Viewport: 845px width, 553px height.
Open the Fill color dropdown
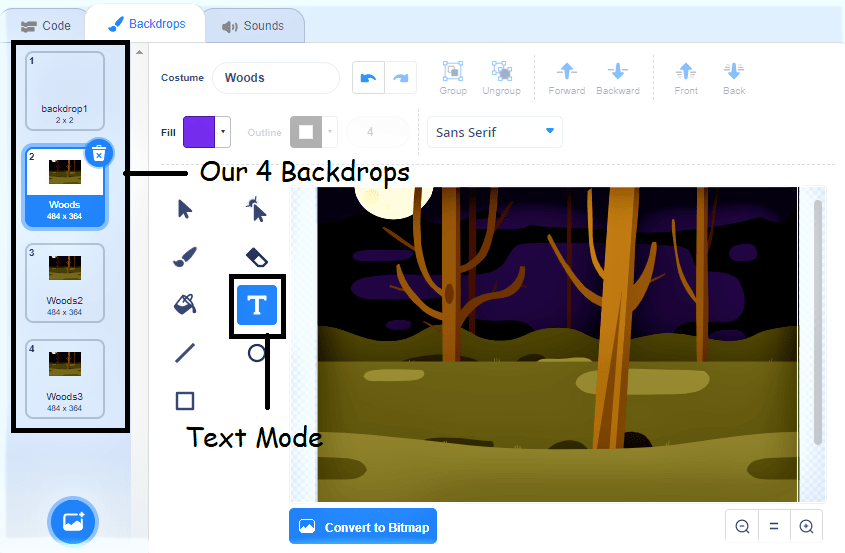click(x=223, y=132)
